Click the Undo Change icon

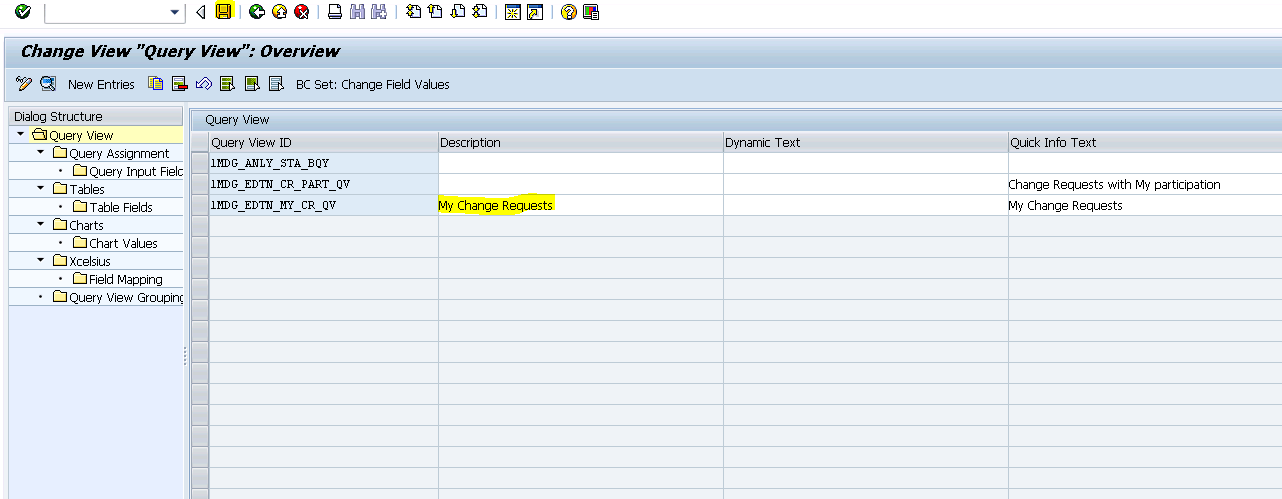coord(204,84)
